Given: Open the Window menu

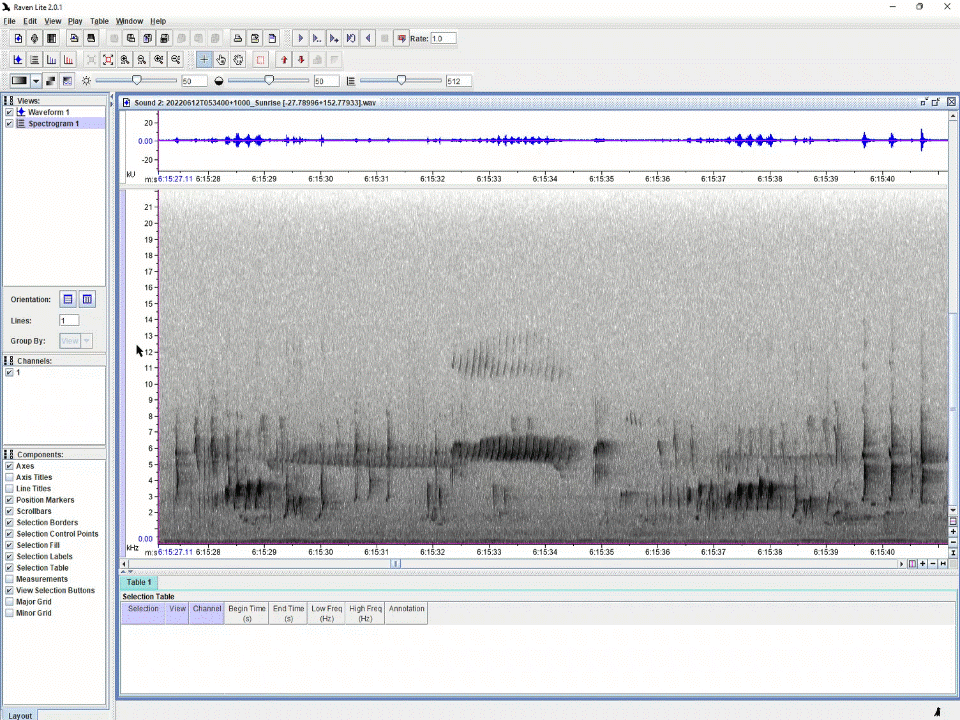Looking at the screenshot, I should click(129, 21).
